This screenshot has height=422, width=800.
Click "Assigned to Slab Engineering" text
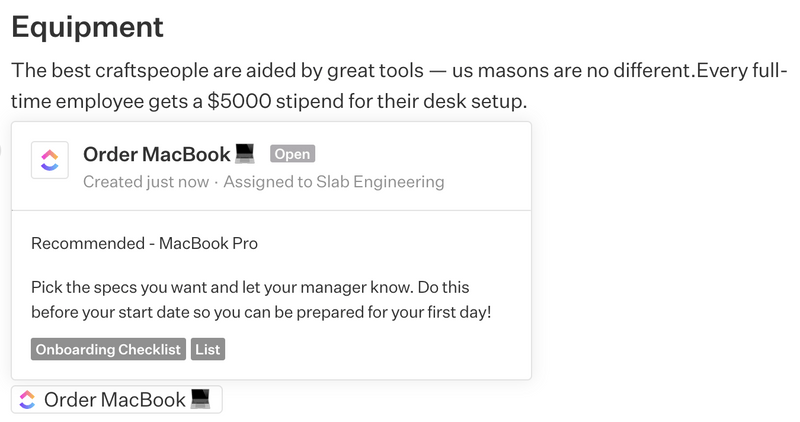coord(334,182)
